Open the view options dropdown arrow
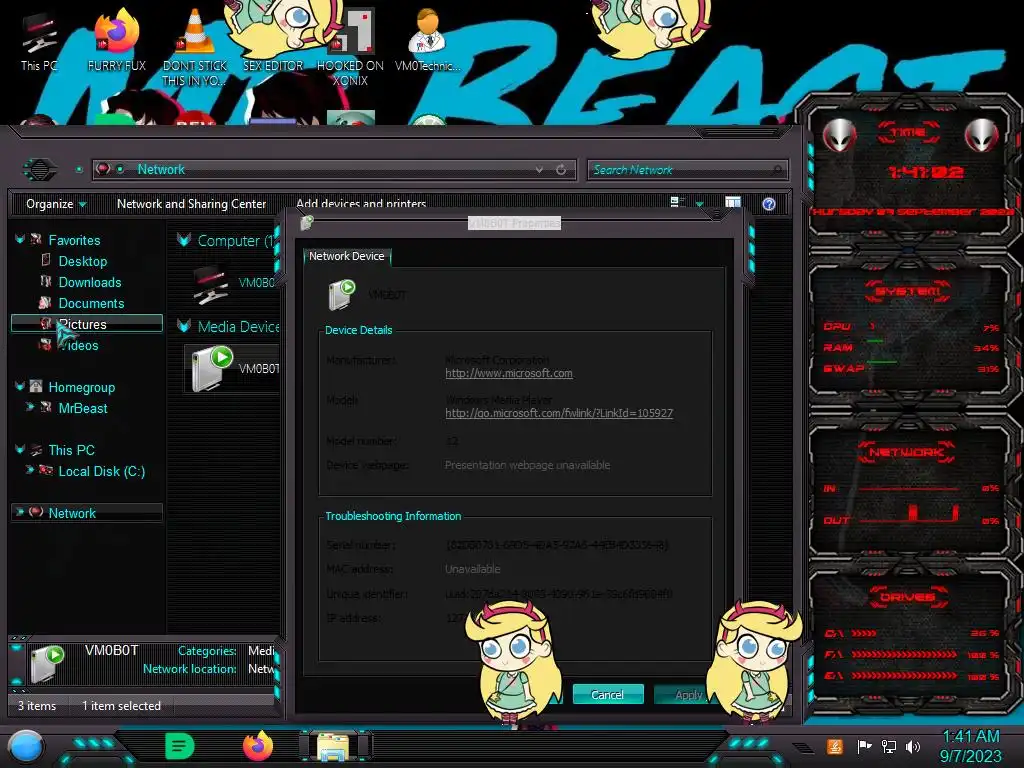The width and height of the screenshot is (1024, 768). pos(699,204)
